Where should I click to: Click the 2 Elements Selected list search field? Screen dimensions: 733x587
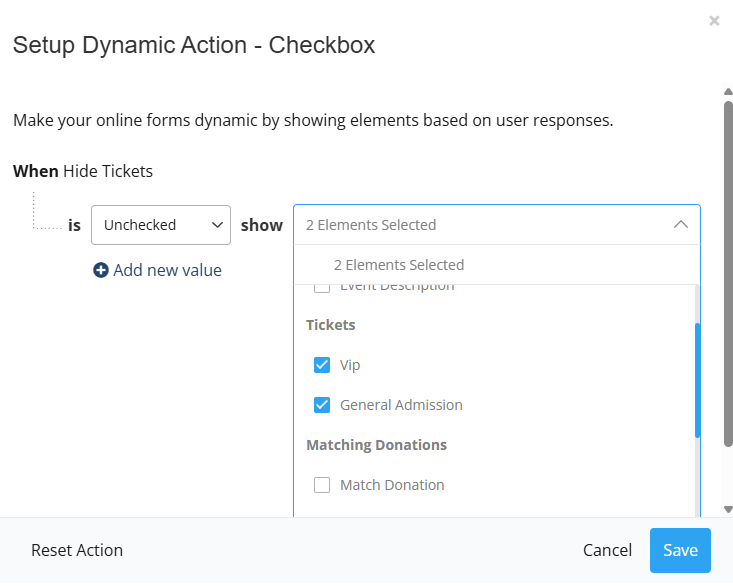pyautogui.click(x=480, y=265)
